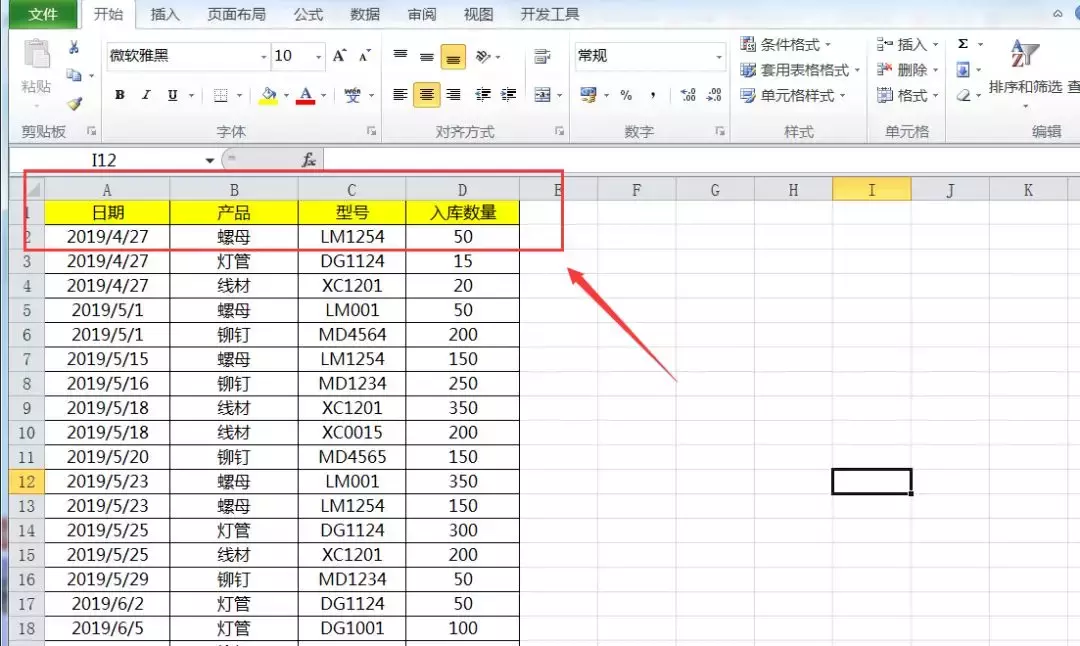Screen dimensions: 1080x646
Task: Toggle the wrap text option
Action: 540,57
